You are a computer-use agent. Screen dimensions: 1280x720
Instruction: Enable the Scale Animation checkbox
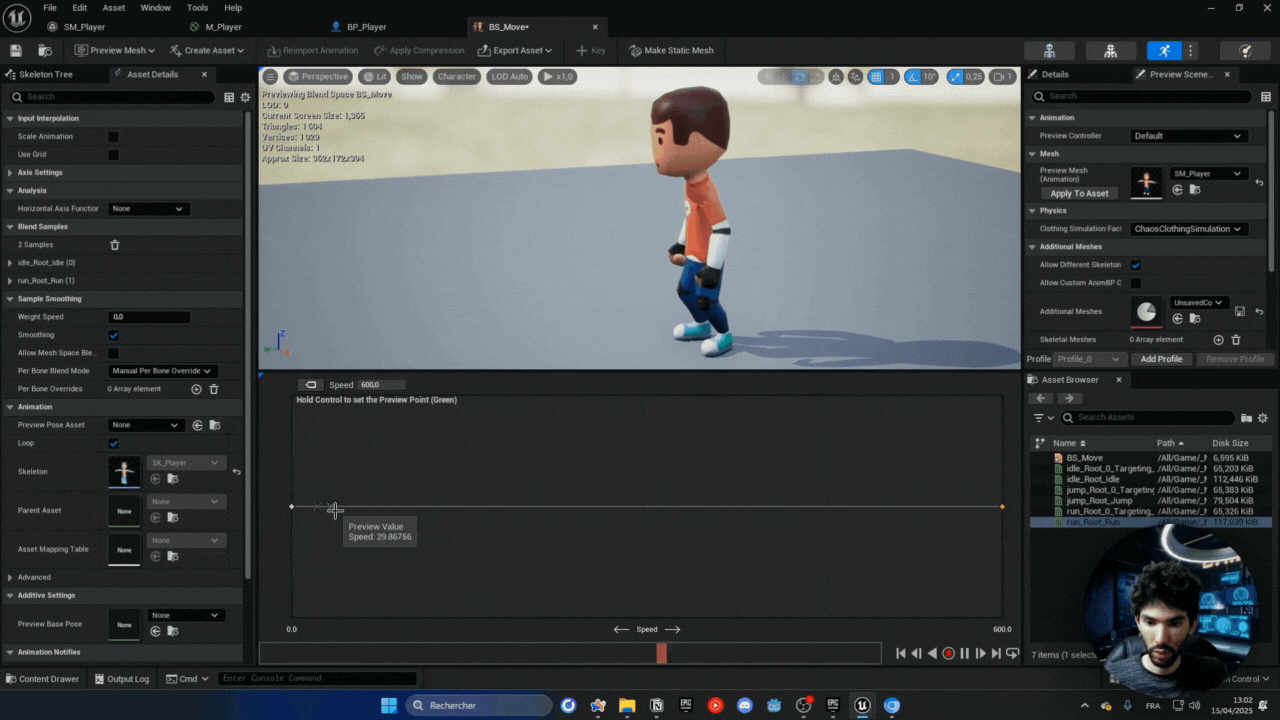(113, 137)
